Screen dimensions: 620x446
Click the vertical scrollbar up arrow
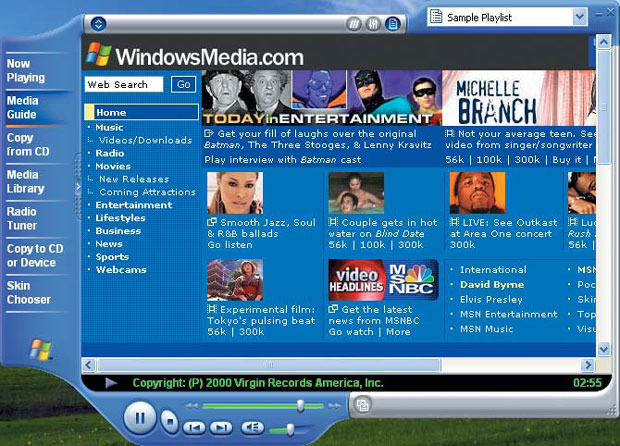coord(604,42)
